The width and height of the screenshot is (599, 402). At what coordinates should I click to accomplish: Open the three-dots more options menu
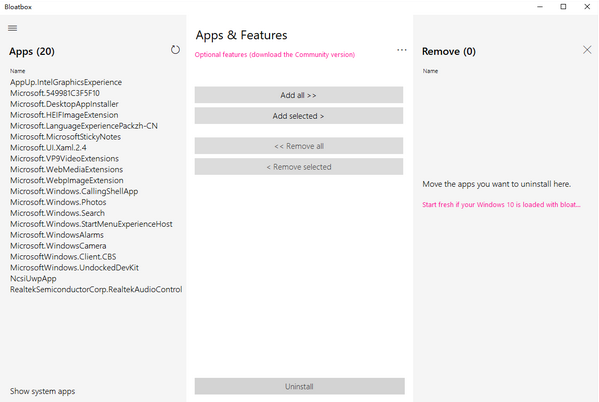click(x=401, y=50)
